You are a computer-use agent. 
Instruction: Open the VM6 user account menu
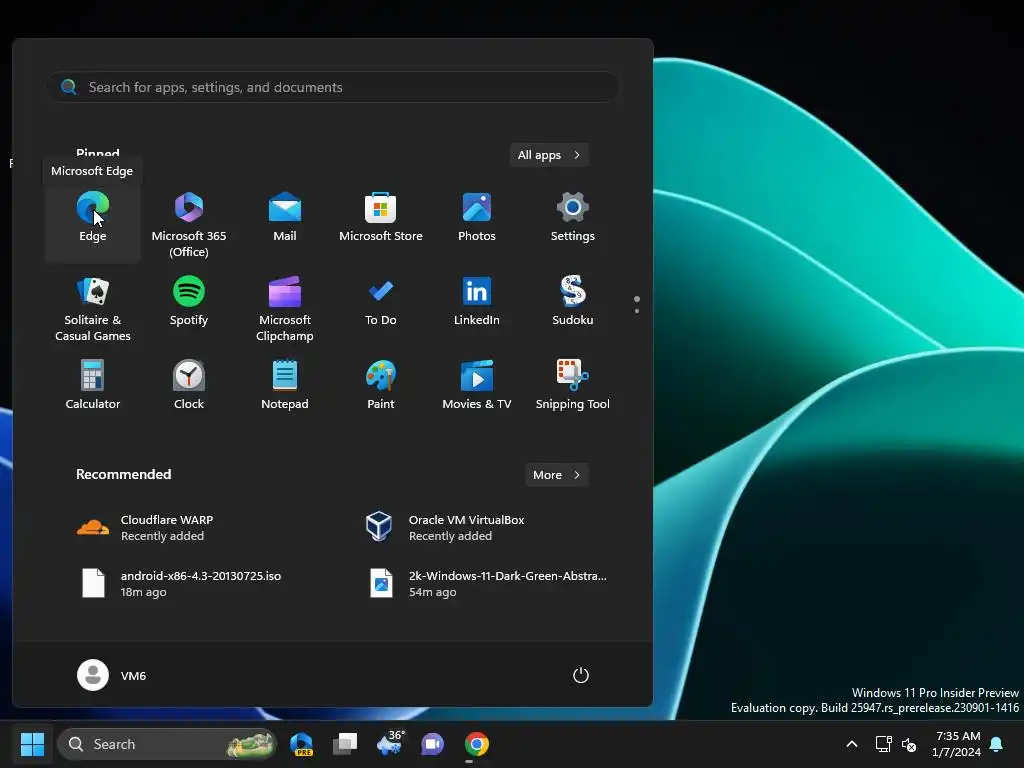(112, 675)
